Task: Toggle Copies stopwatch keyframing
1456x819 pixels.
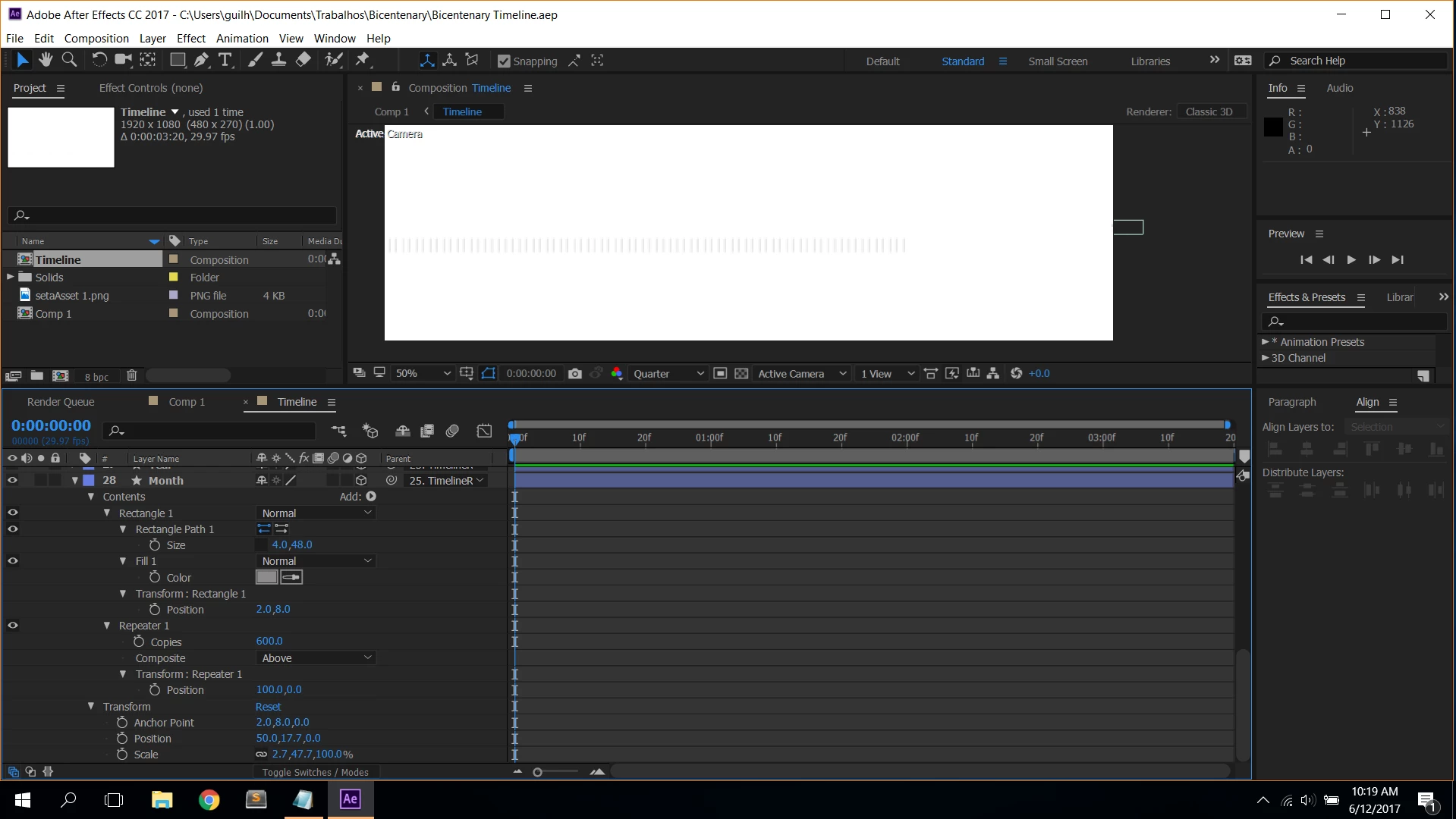Action: (x=139, y=642)
